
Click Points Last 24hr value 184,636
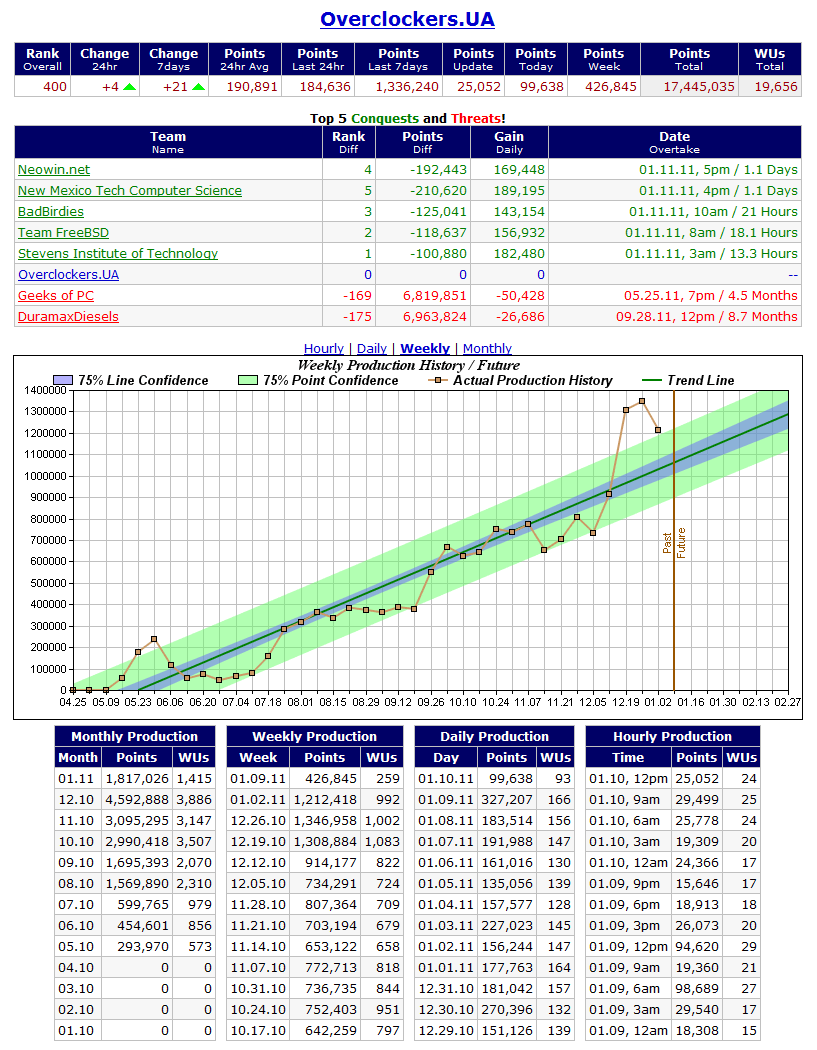[x=325, y=86]
